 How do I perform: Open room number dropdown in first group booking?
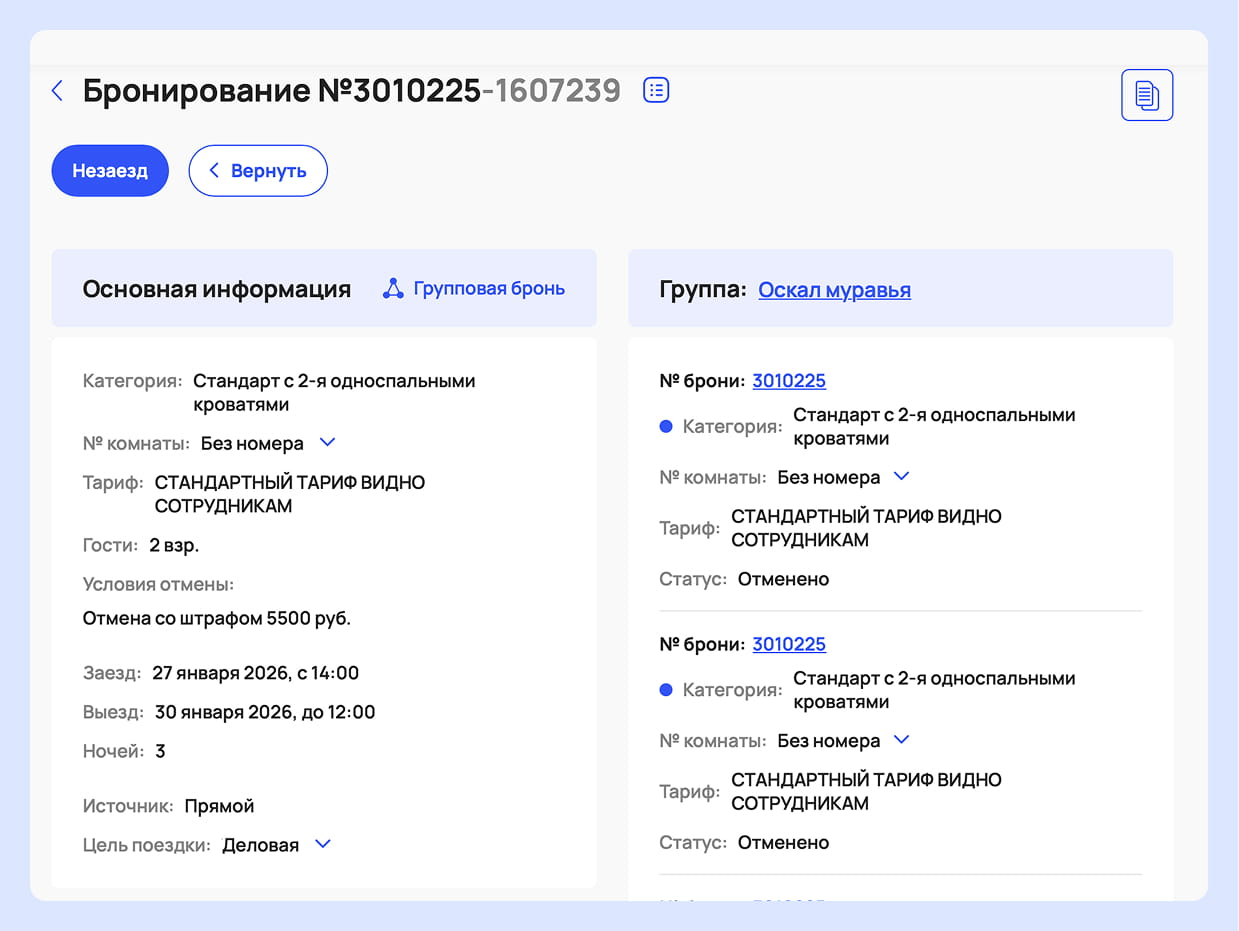click(x=901, y=477)
